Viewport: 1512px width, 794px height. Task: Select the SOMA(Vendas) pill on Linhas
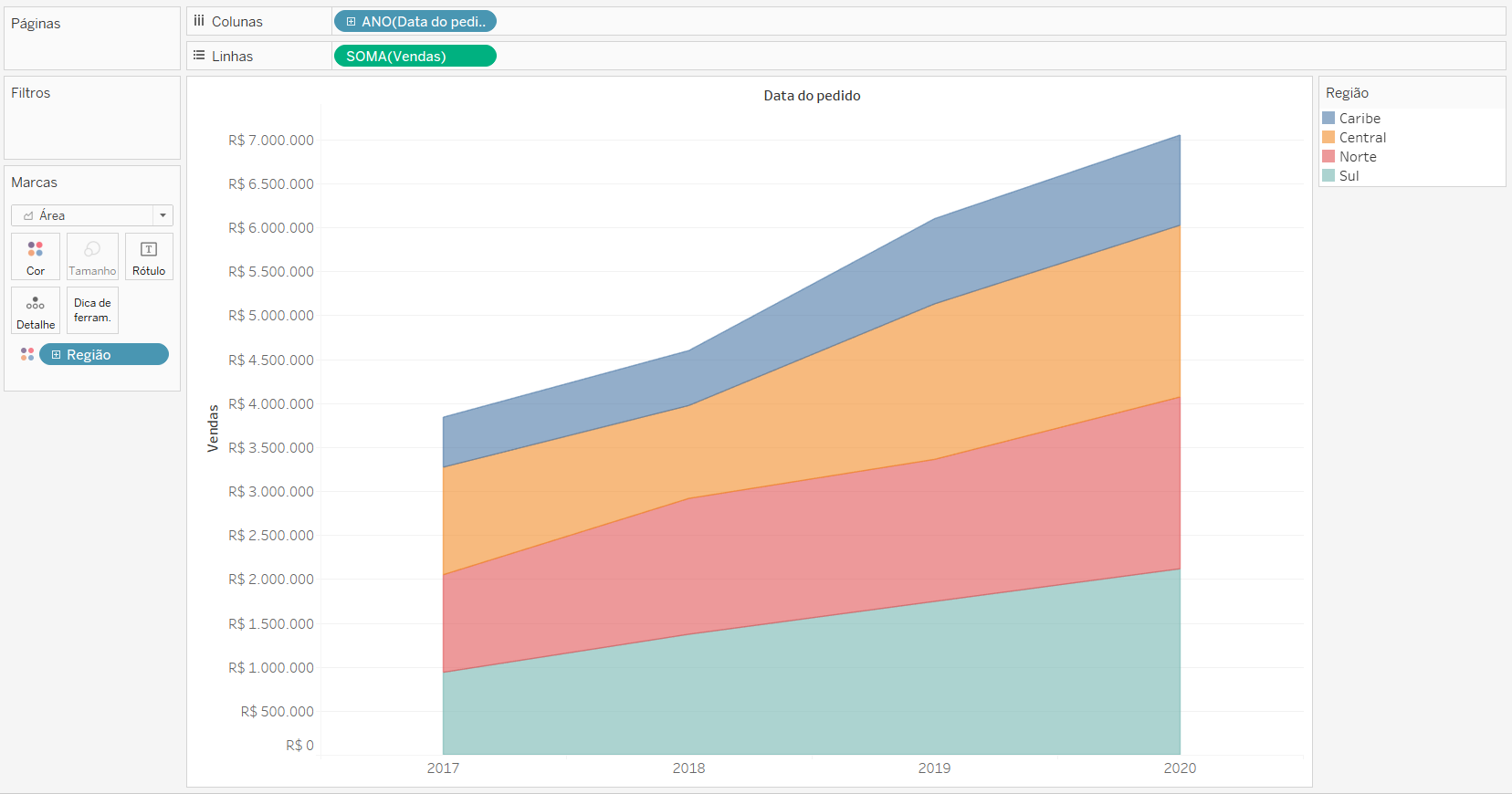tap(415, 56)
